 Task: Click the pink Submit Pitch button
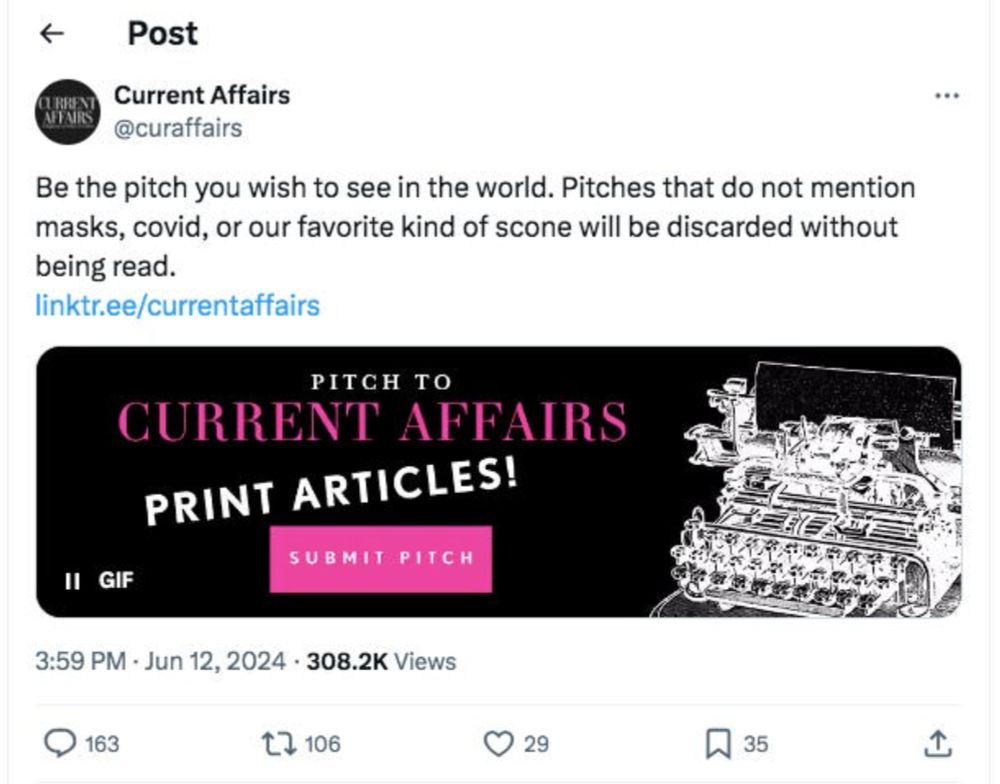(380, 558)
